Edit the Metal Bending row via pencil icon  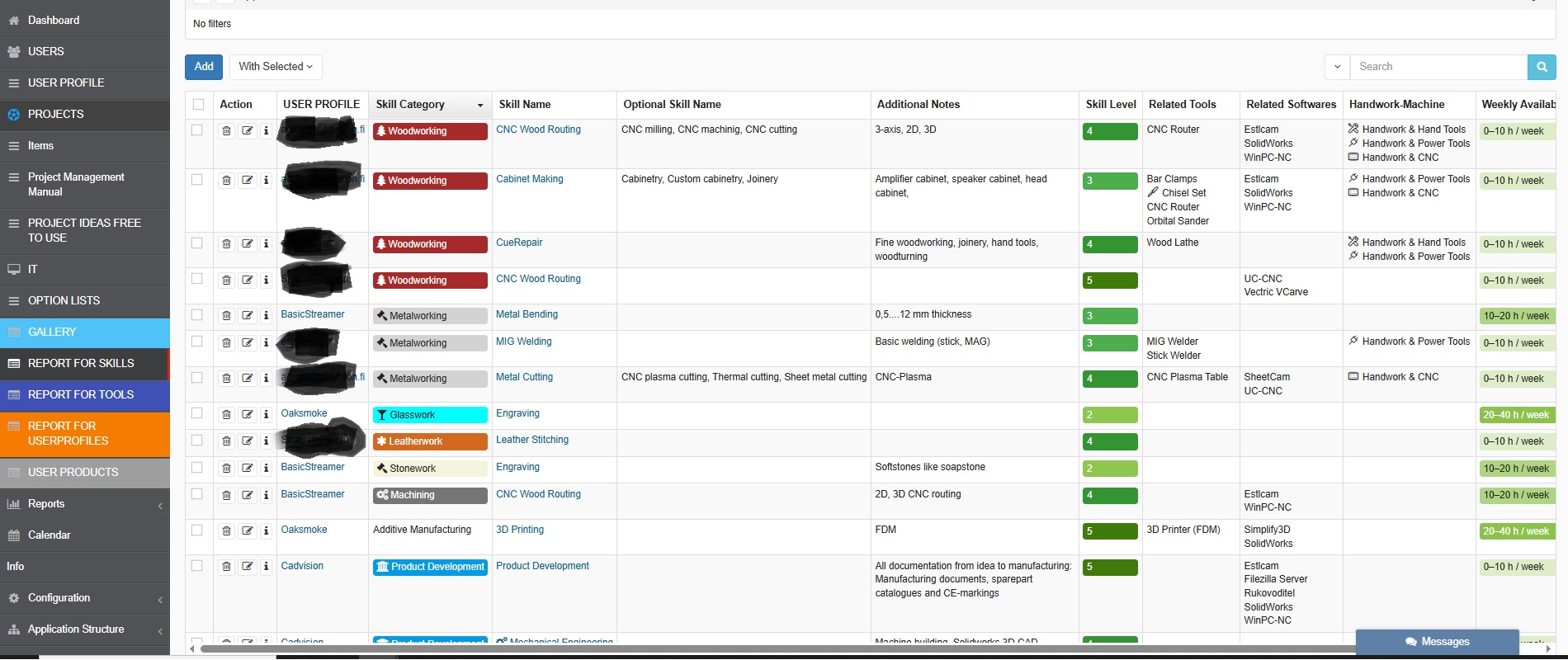(247, 315)
